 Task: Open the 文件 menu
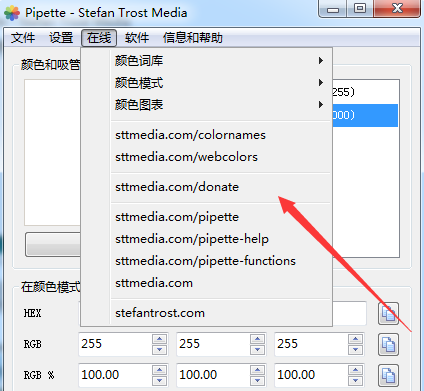coord(23,38)
